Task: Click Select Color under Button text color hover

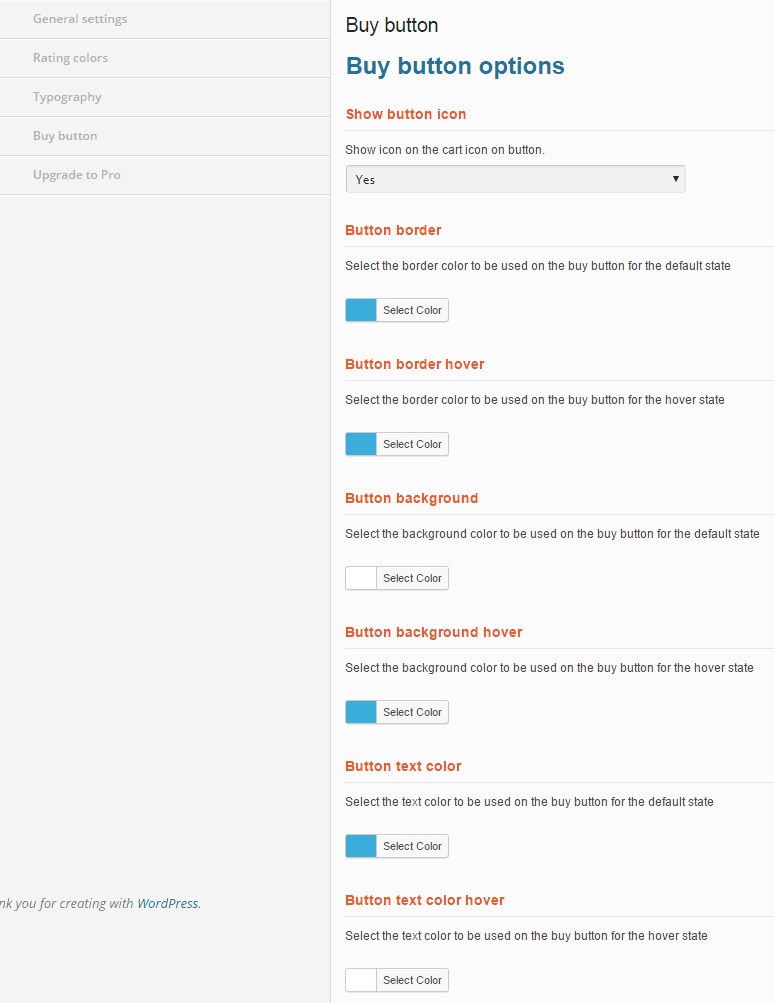Action: tap(413, 980)
